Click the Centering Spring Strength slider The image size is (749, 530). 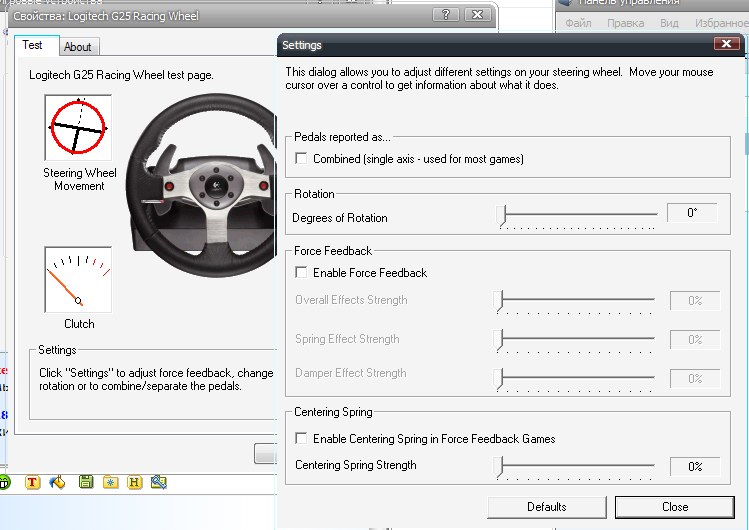575,467
